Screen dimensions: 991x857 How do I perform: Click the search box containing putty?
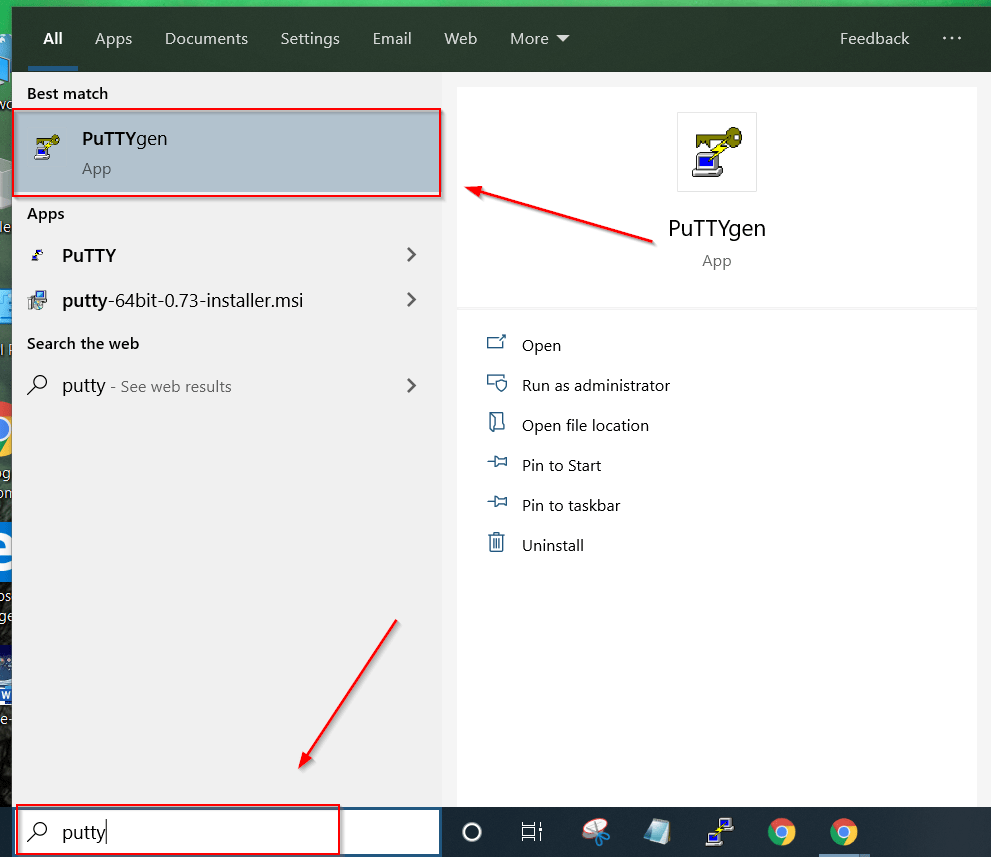tap(178, 831)
